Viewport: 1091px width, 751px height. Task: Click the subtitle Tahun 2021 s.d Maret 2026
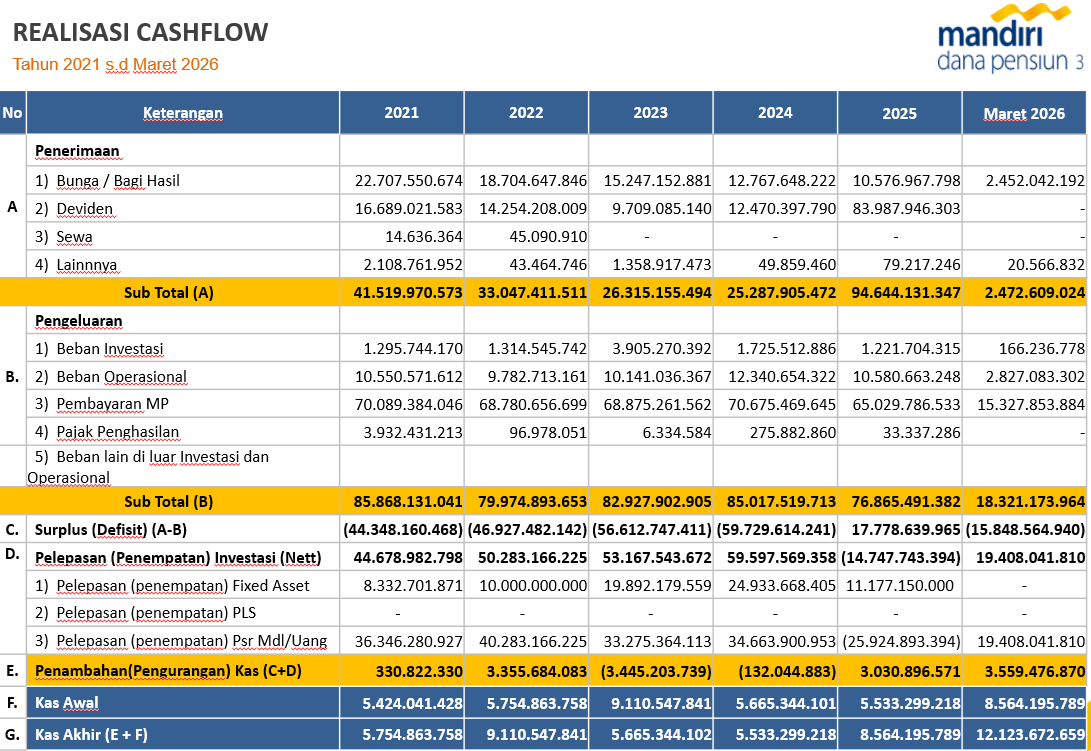pos(115,65)
